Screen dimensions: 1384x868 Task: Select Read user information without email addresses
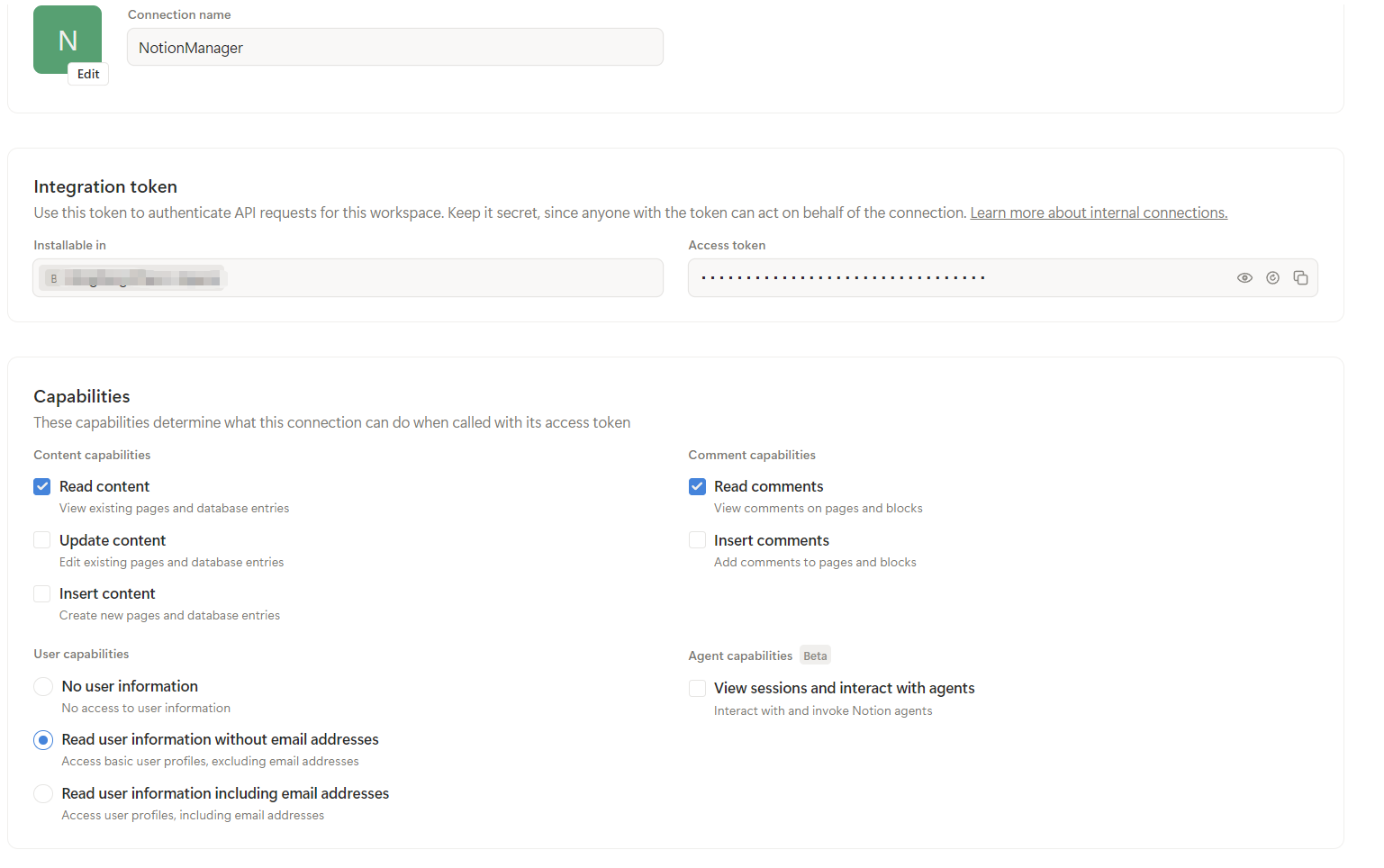tap(43, 740)
